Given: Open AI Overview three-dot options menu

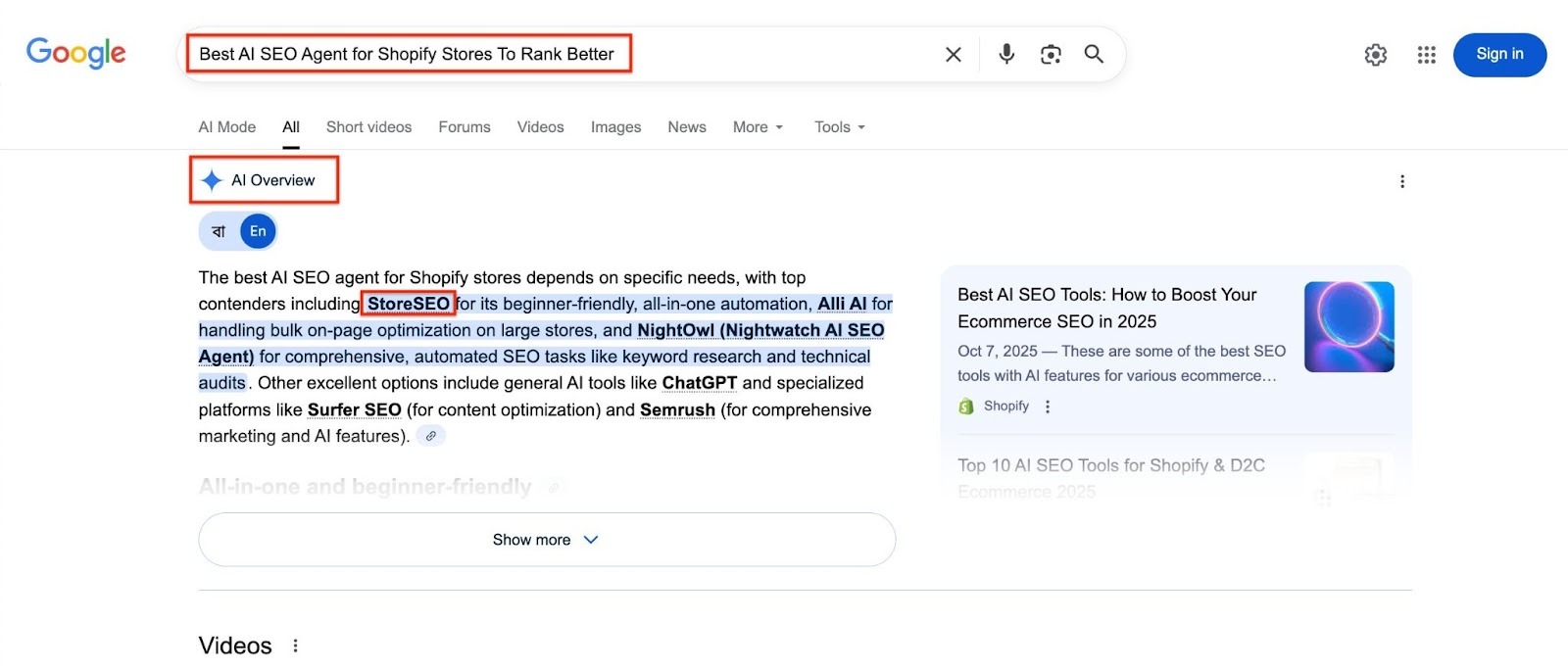Looking at the screenshot, I should point(1402,181).
